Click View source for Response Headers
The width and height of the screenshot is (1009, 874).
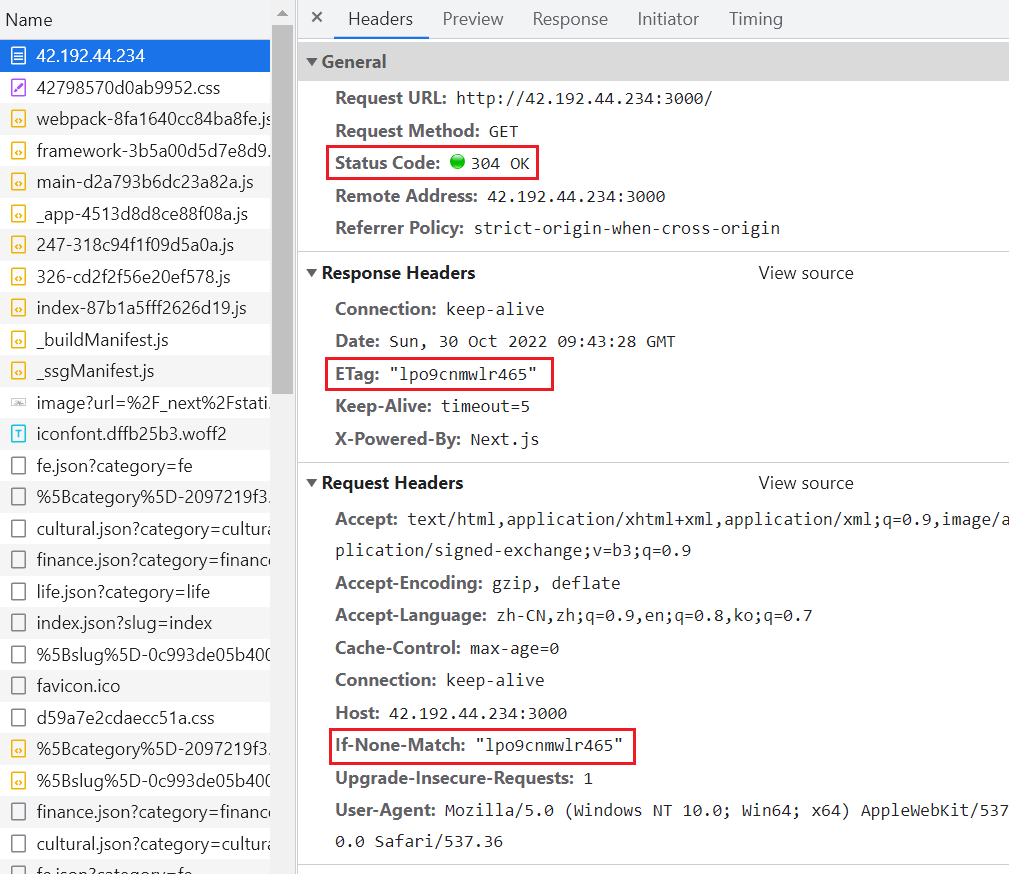pos(806,273)
